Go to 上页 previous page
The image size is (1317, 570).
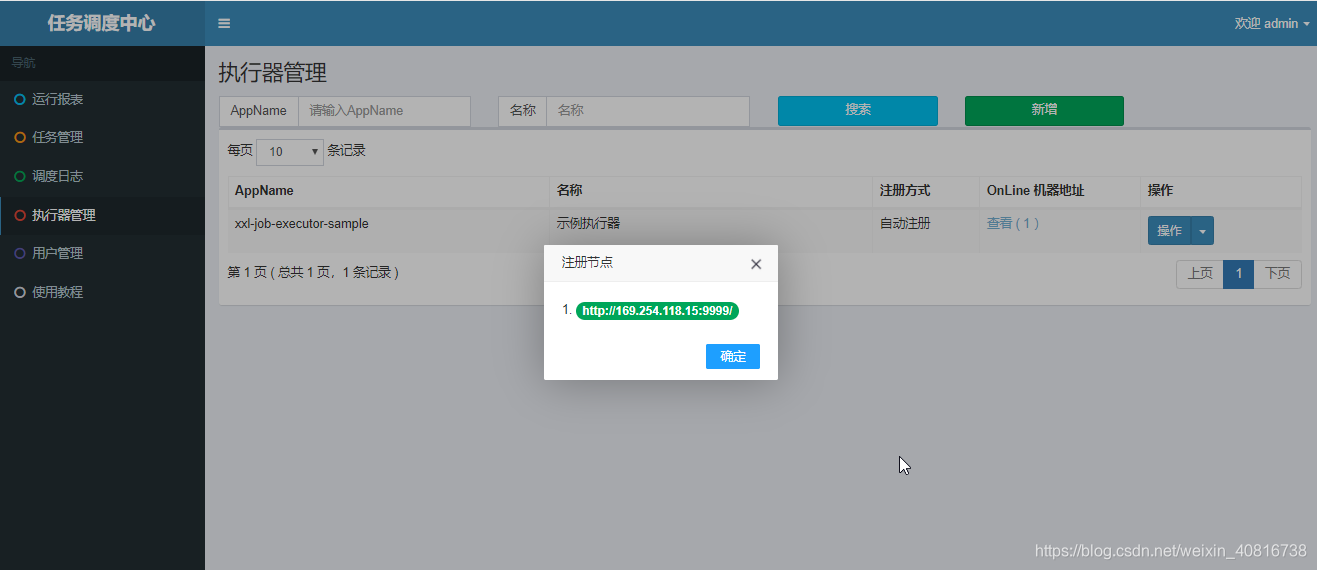[x=1200, y=274]
